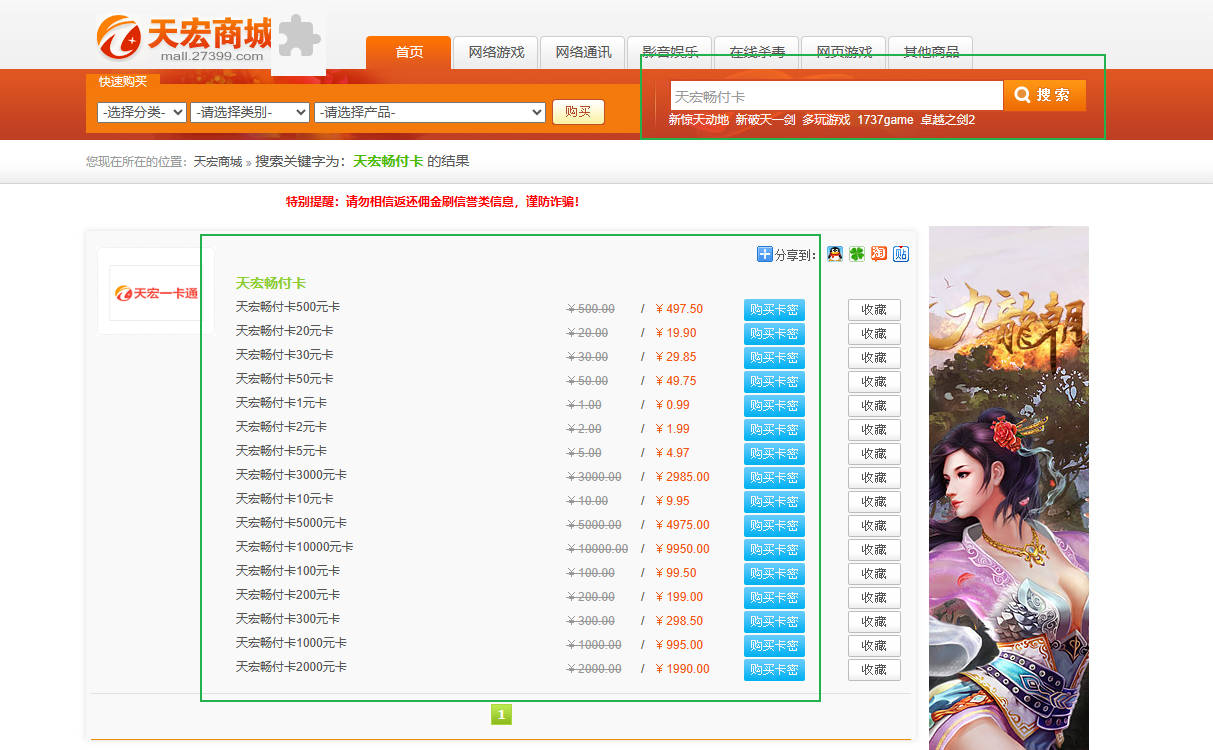Open the 天宏一卡通 brand thumbnail
This screenshot has height=750, width=1213.
click(x=155, y=292)
